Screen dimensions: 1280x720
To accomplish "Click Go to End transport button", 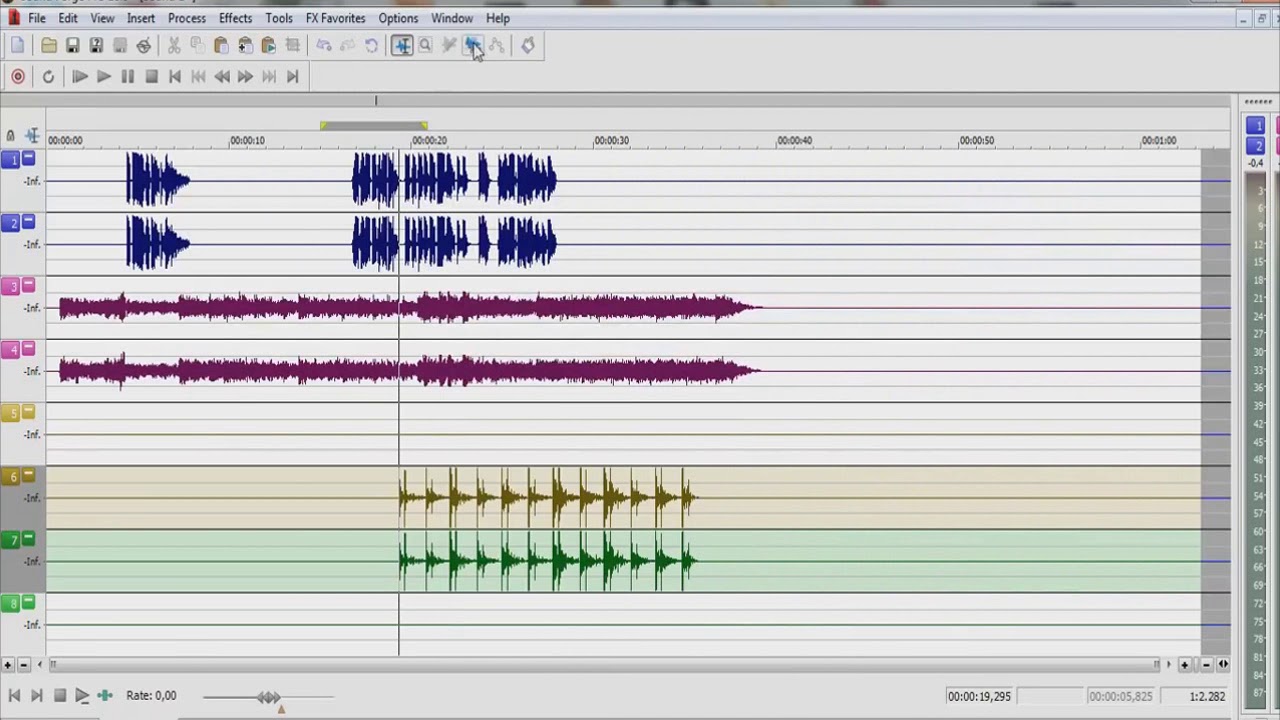I will (x=292, y=77).
